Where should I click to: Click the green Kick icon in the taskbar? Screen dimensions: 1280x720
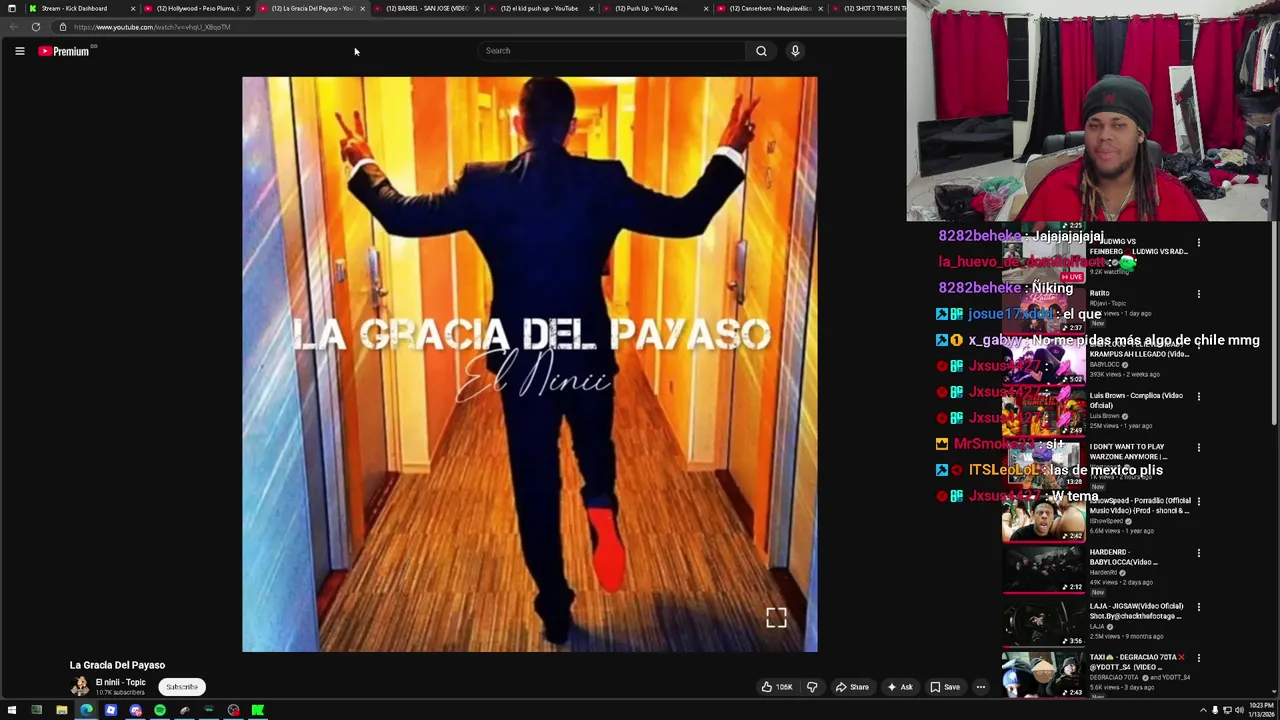click(258, 710)
